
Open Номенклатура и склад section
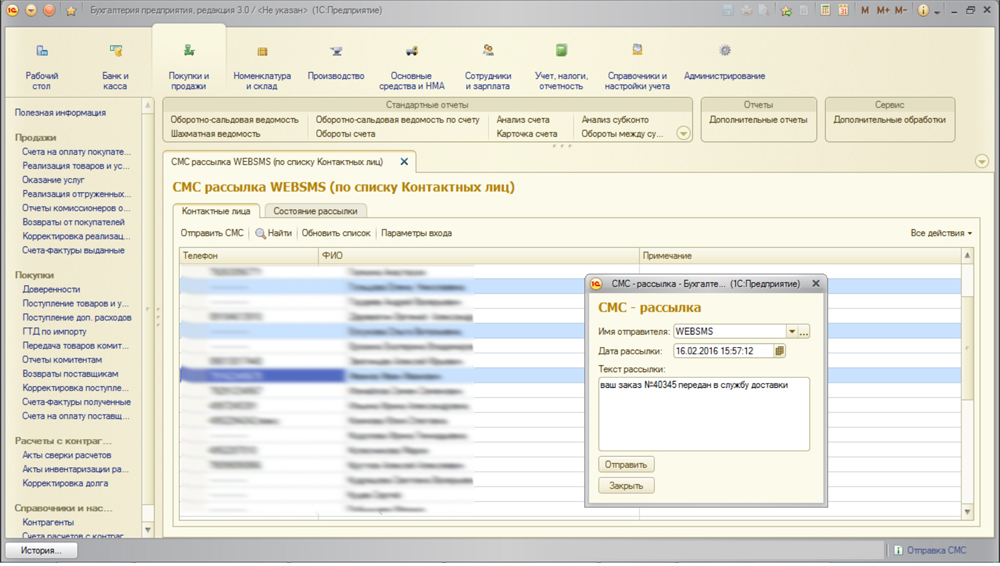point(262,67)
